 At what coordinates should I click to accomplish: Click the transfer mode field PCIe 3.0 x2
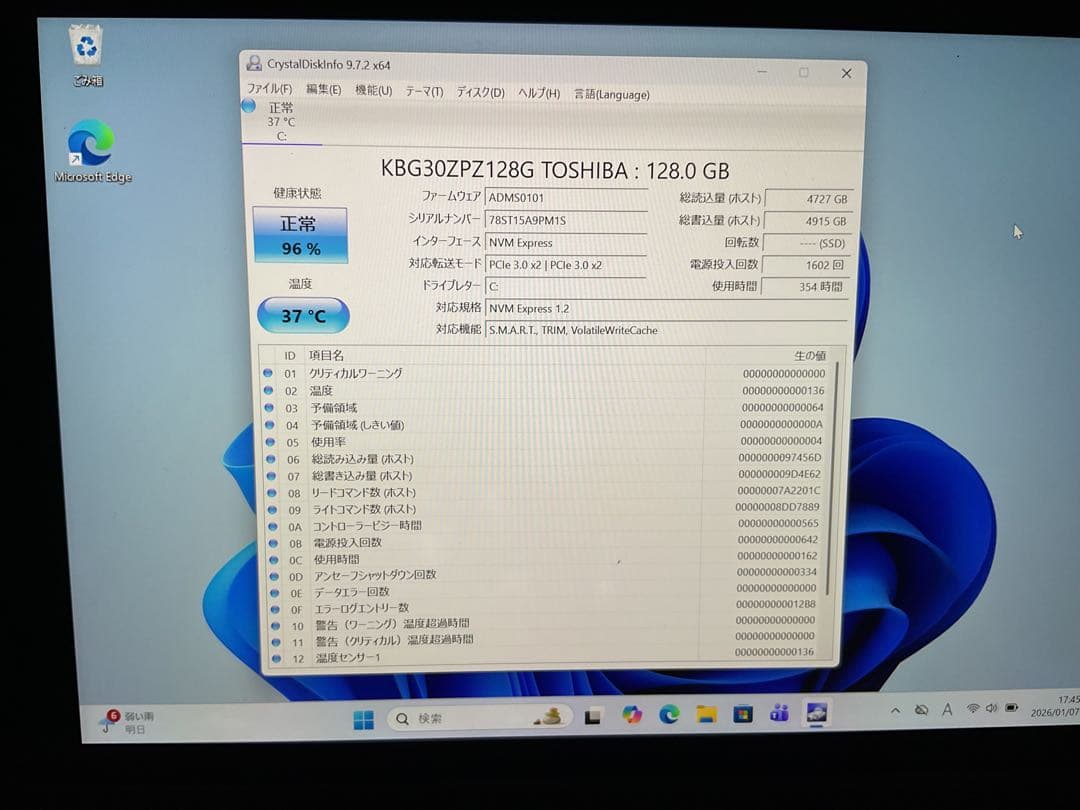pyautogui.click(x=565, y=264)
